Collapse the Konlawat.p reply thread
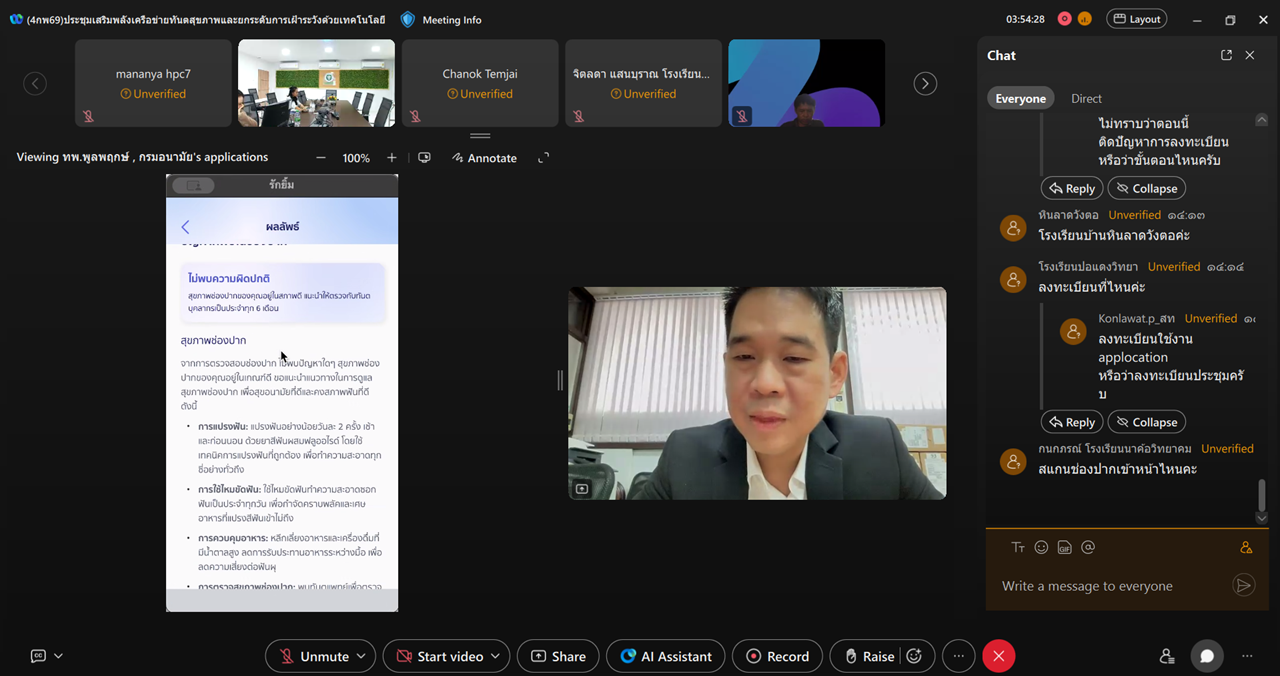The width and height of the screenshot is (1280, 676). (1146, 422)
